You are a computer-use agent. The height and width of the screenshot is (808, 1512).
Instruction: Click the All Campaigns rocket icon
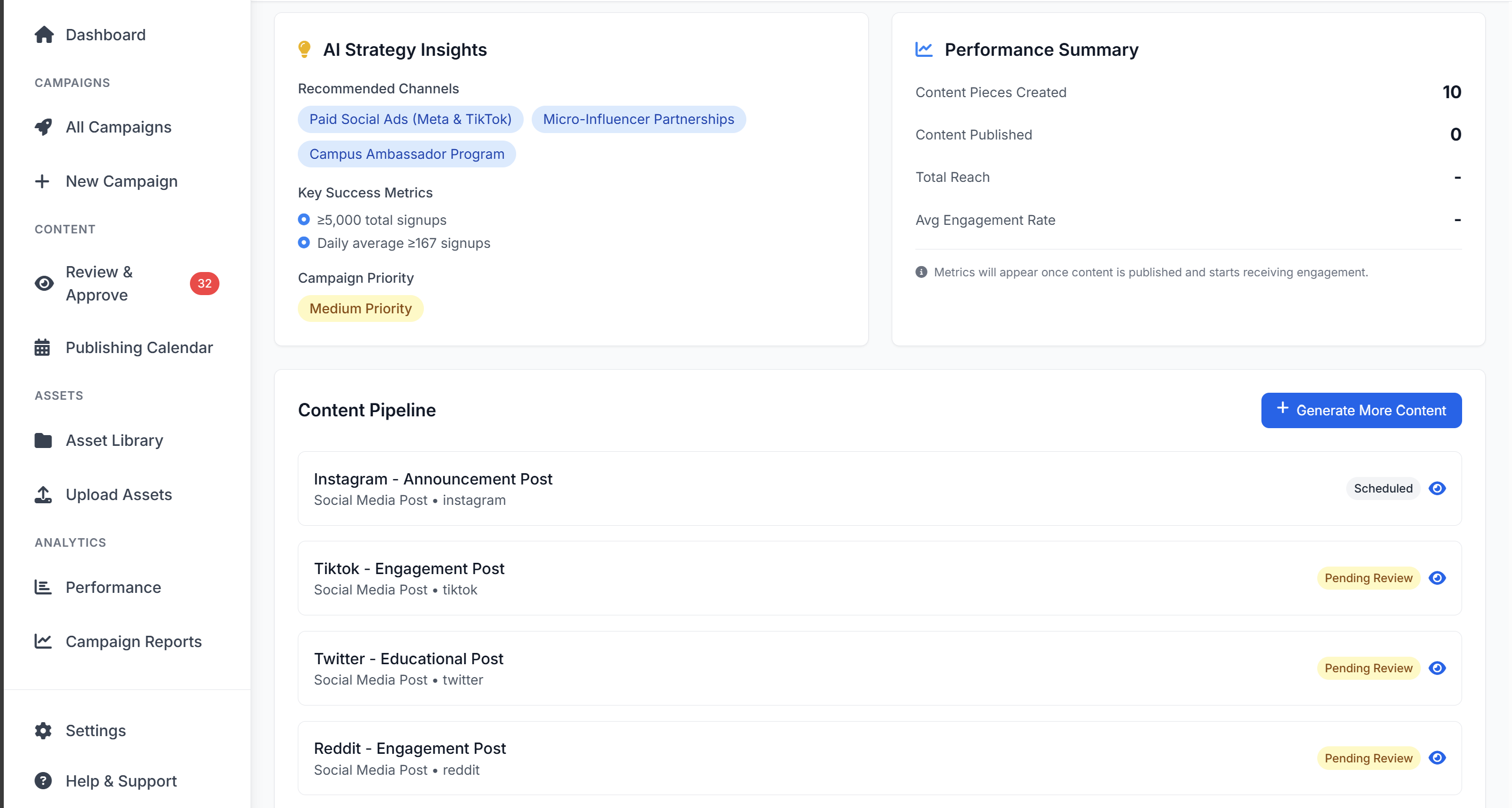tap(43, 127)
